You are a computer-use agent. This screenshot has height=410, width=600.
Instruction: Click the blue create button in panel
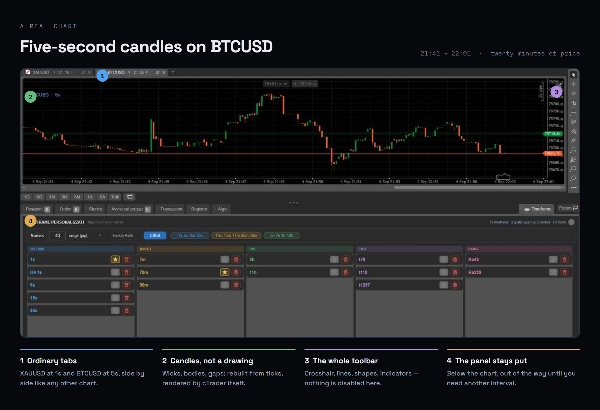click(x=155, y=235)
